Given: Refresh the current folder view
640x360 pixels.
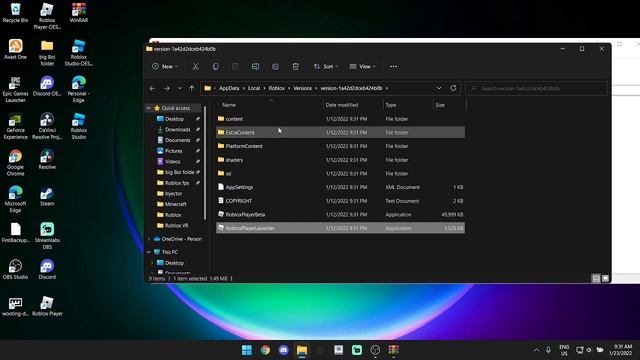Looking at the screenshot, I should [x=453, y=88].
